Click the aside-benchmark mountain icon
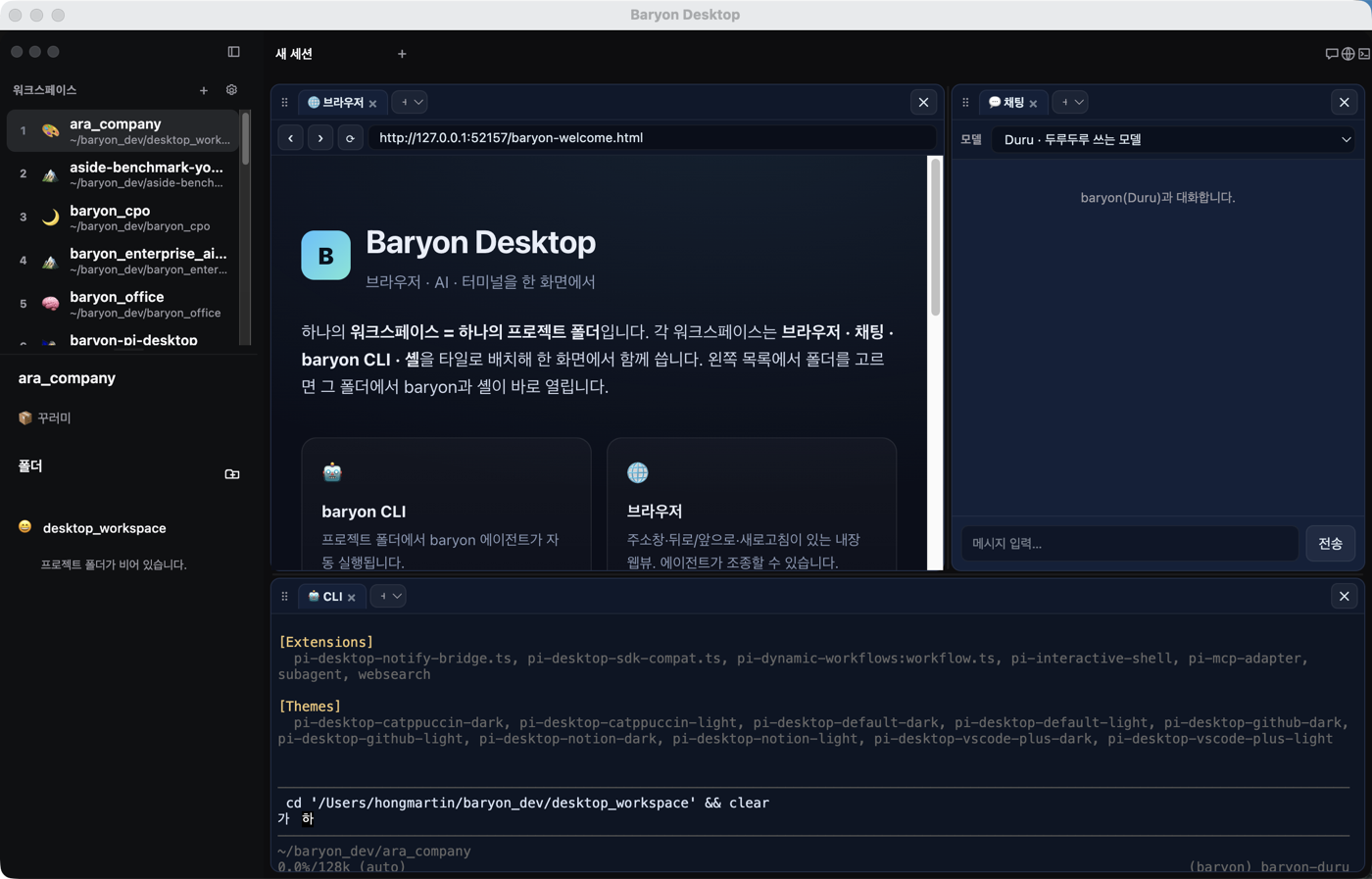The image size is (1372, 879). pyautogui.click(x=50, y=174)
